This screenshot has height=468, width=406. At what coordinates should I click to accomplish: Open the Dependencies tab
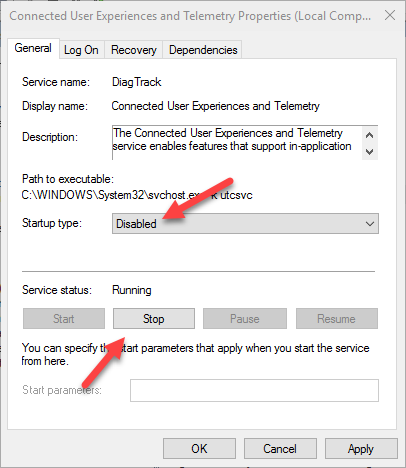click(203, 50)
